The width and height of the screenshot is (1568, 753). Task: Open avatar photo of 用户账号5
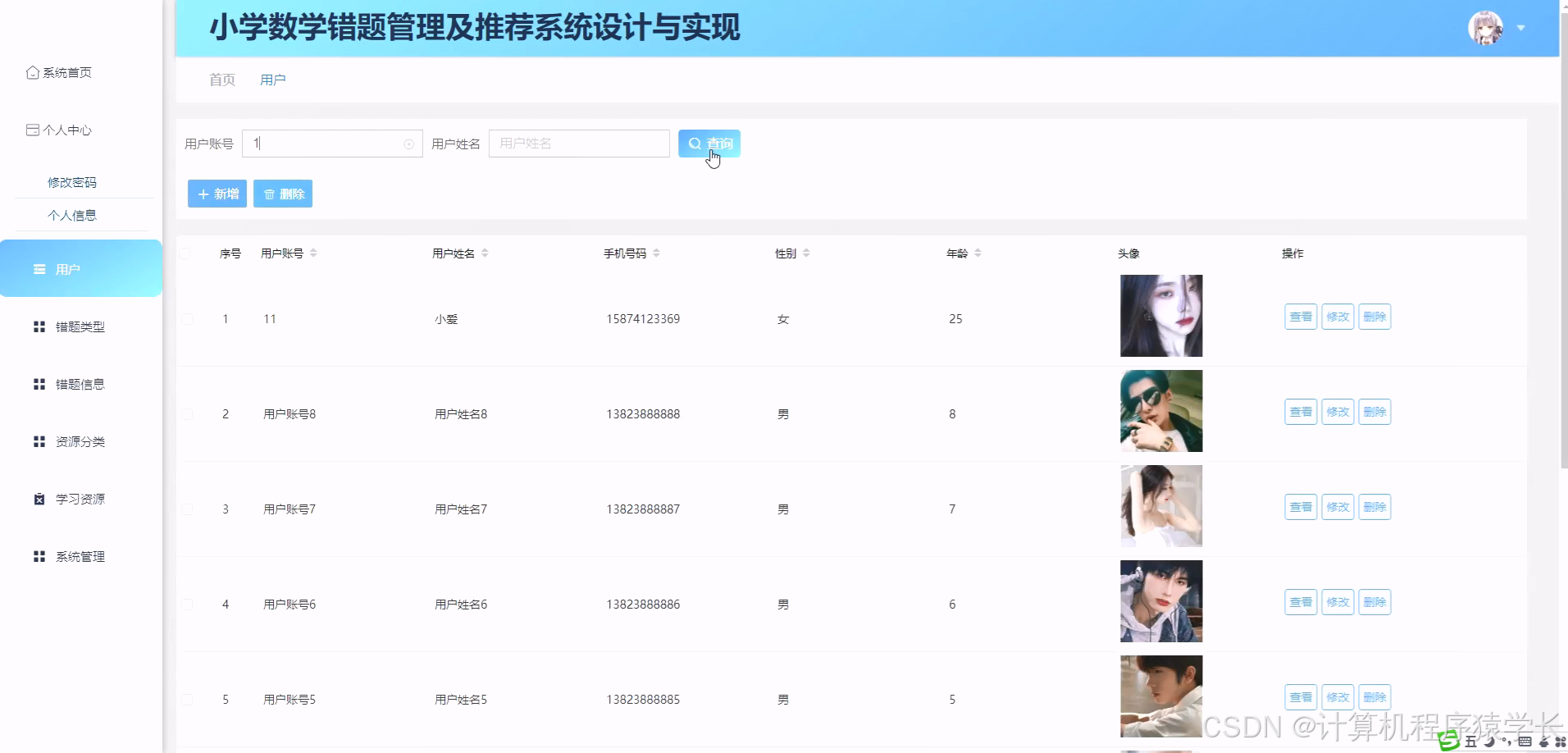1161,696
